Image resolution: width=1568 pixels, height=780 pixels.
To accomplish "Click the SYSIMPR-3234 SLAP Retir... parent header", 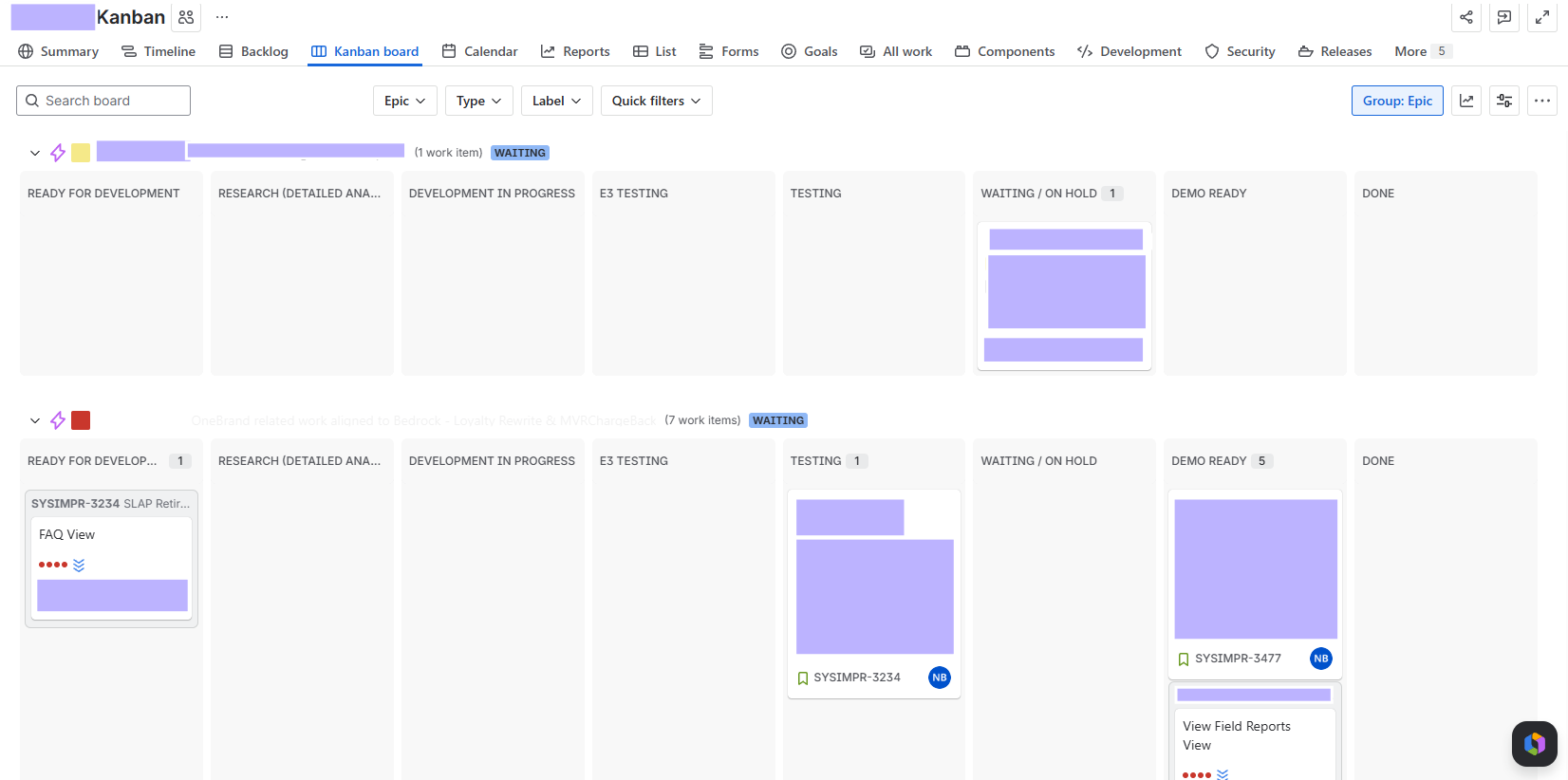I will point(111,504).
